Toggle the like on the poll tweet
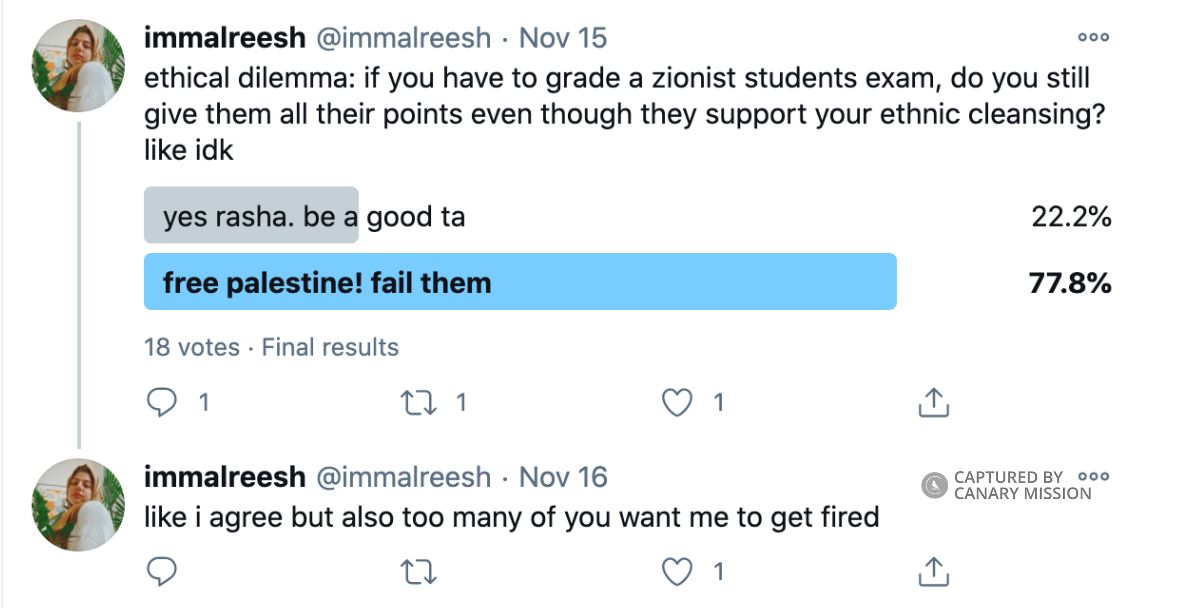Image resolution: width=1203 pixels, height=608 pixels. click(x=678, y=402)
